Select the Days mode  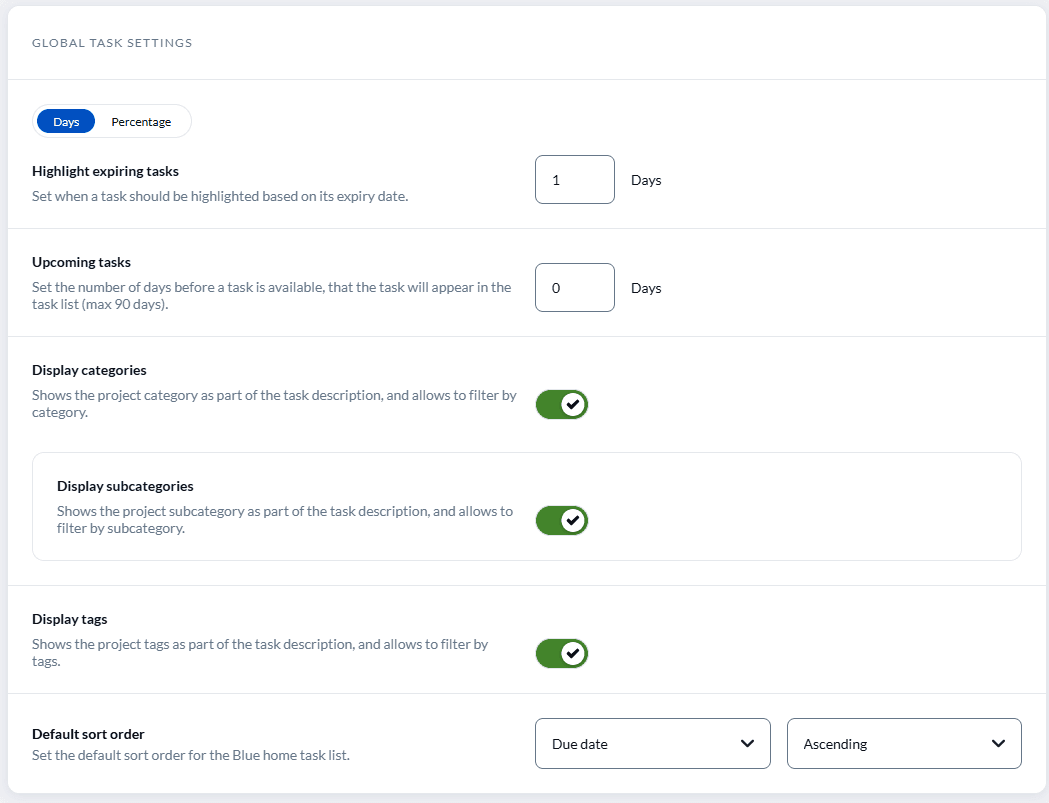pos(65,121)
